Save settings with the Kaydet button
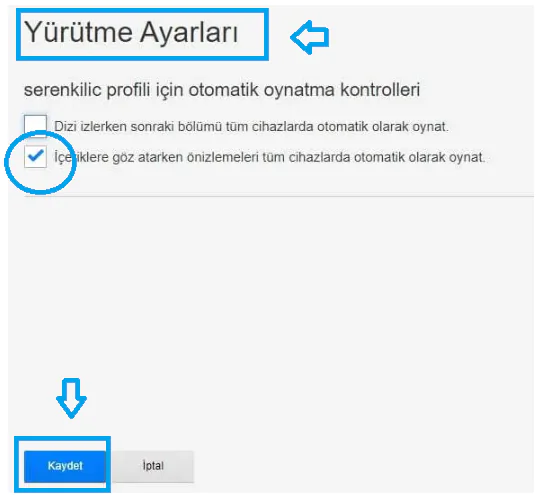Image resolution: width=539 pixels, height=495 pixels. click(65, 466)
